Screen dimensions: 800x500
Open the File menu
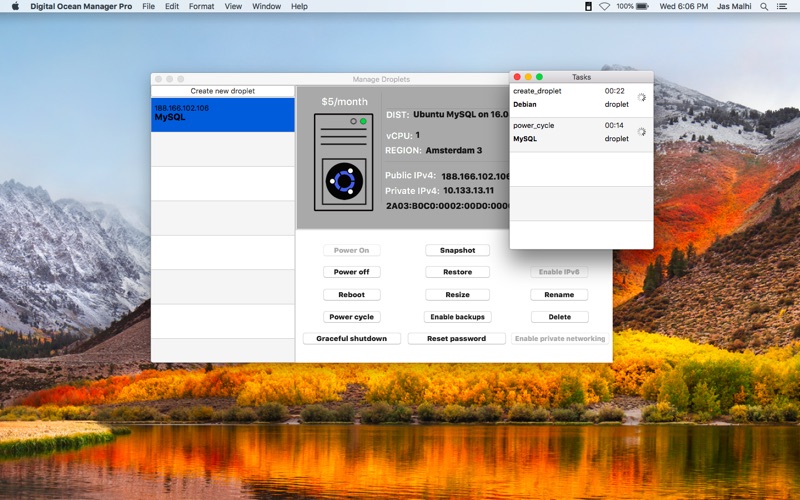pos(148,6)
